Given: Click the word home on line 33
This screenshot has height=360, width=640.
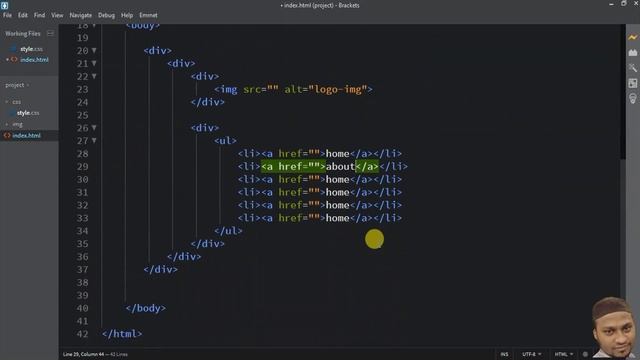Looking at the screenshot, I should 338,218.
